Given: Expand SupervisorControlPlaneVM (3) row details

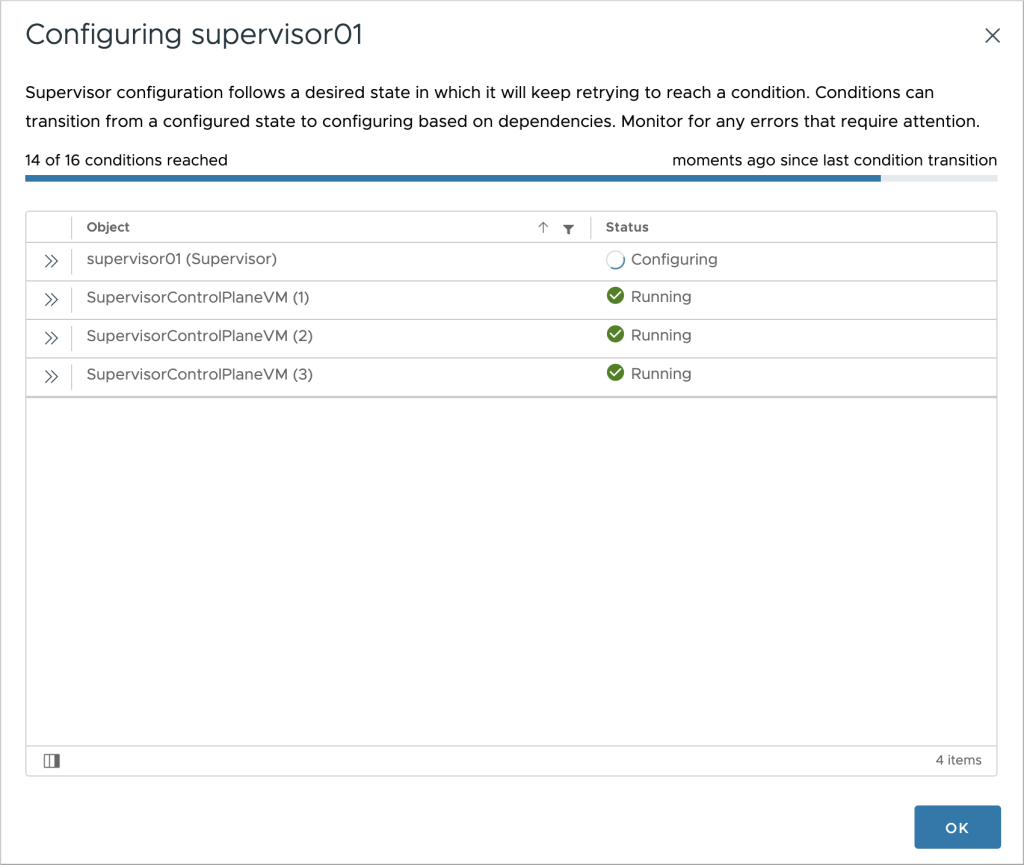Looking at the screenshot, I should (51, 377).
